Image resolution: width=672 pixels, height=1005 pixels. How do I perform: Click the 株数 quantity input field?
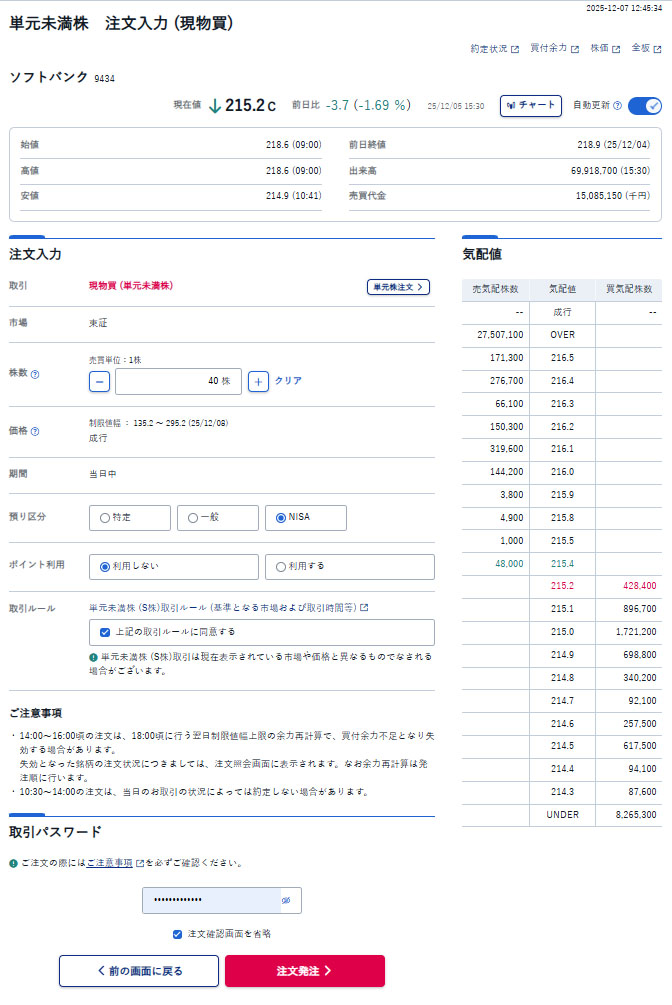178,381
